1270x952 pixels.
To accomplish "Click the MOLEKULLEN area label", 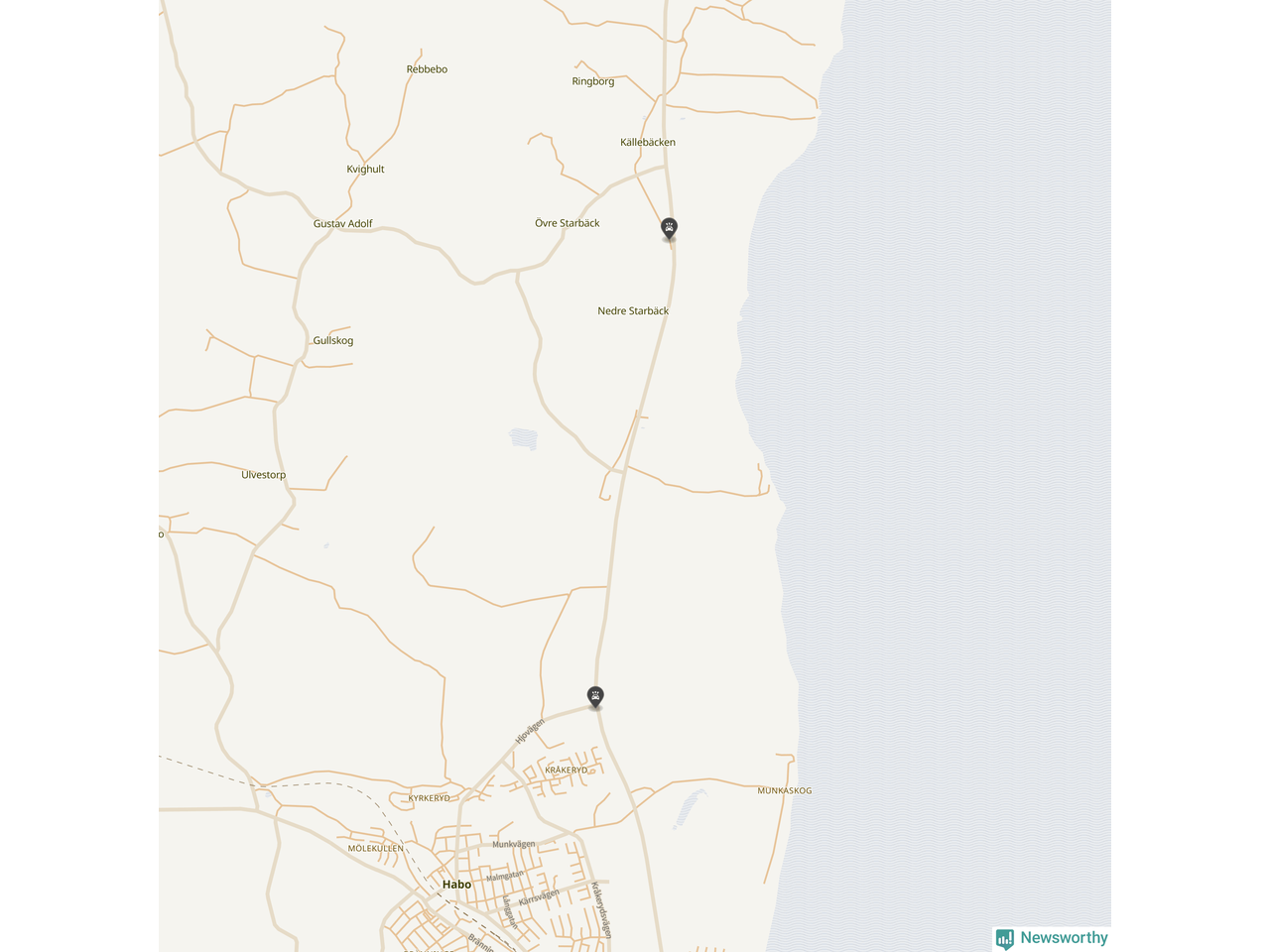I will [x=376, y=849].
